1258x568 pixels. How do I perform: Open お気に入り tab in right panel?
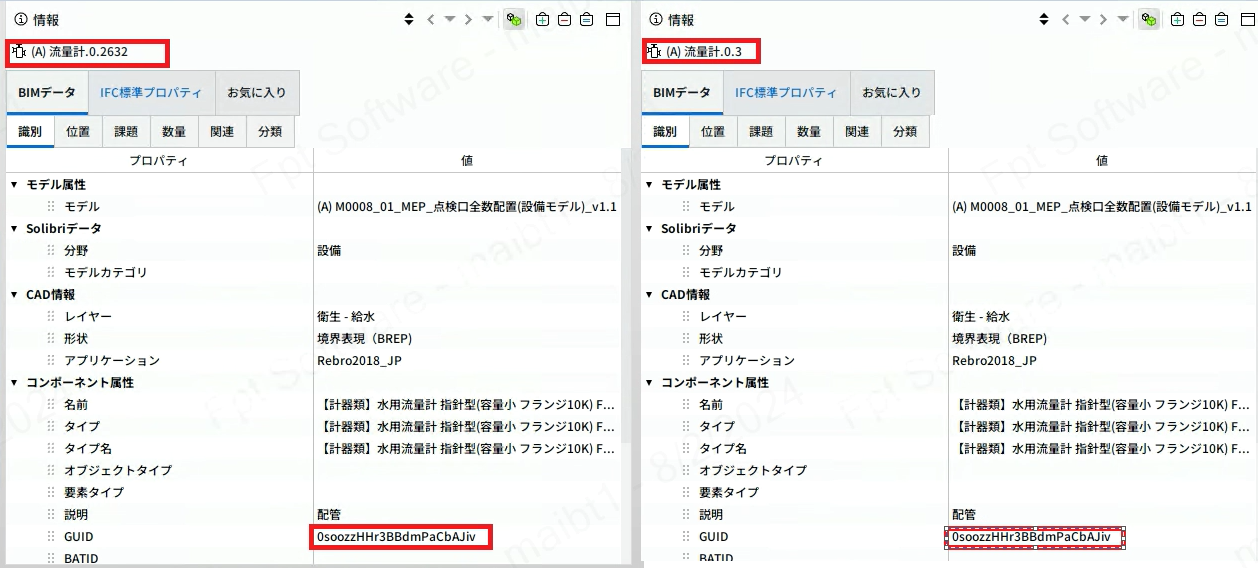click(892, 92)
